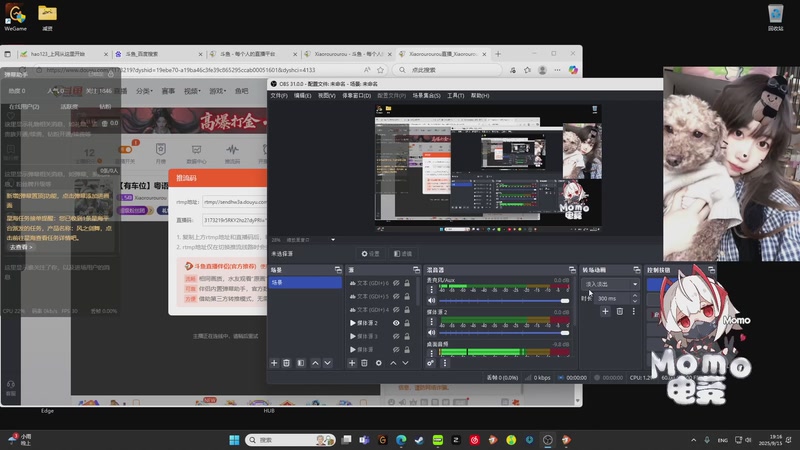Remove the scene transition with the trash icon
Screen dimensions: 800x450
(x=619, y=311)
